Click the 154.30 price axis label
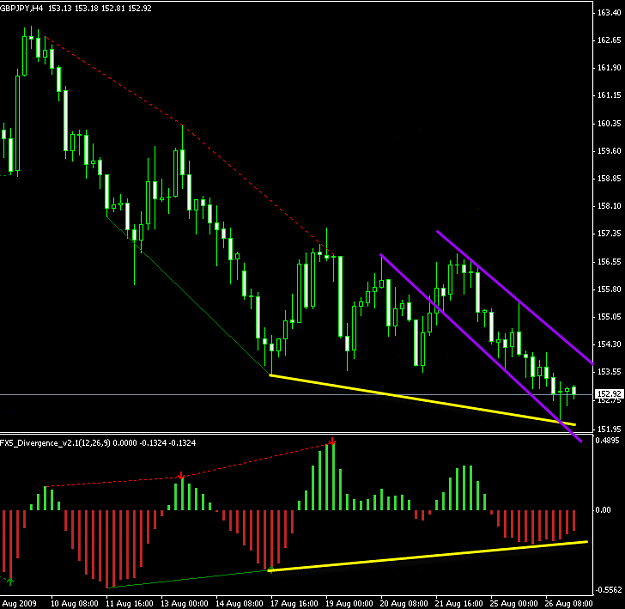This screenshot has height=609, width=625. coord(609,344)
